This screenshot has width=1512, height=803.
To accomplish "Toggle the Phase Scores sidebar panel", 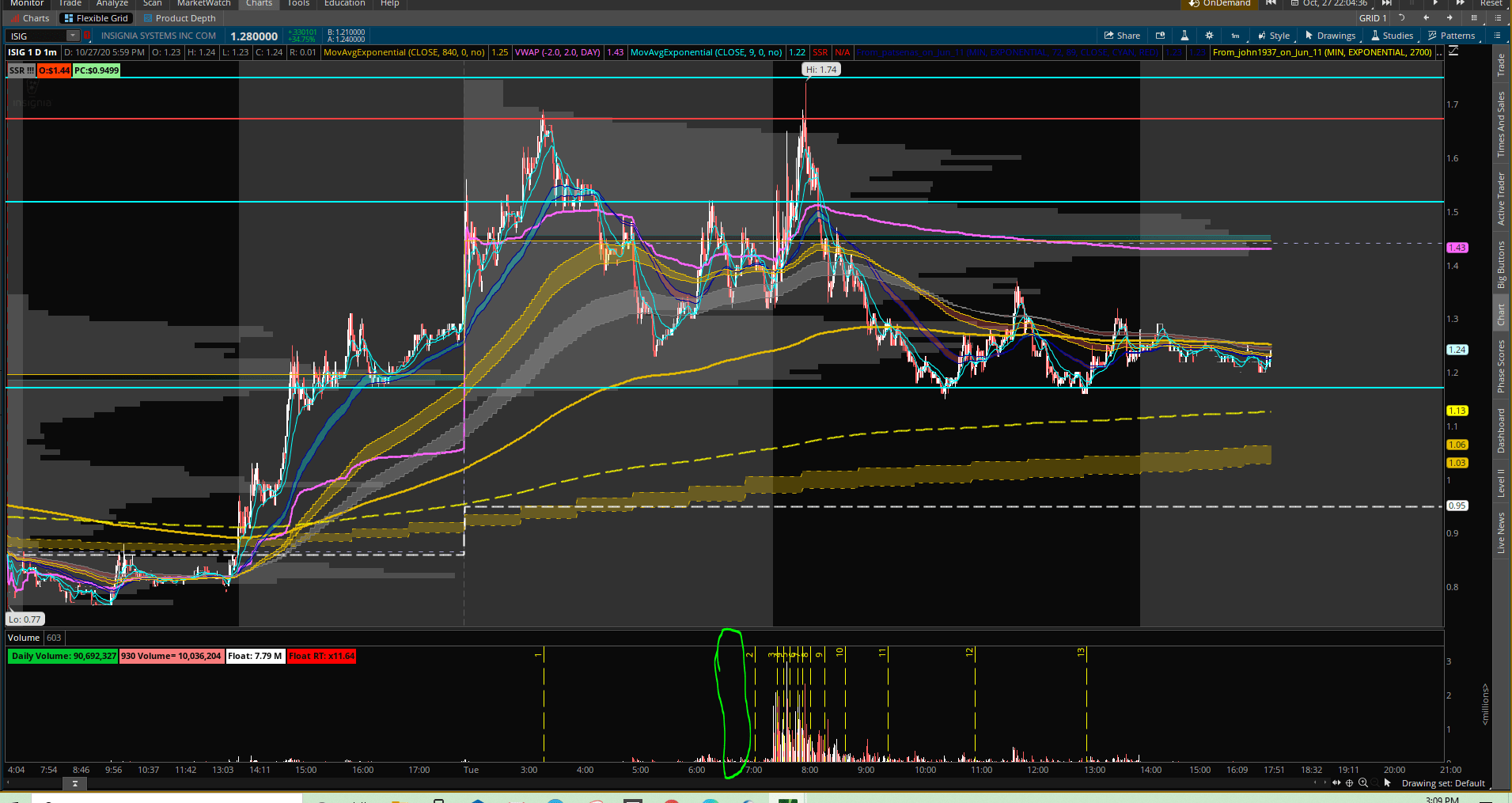I will (x=1501, y=366).
